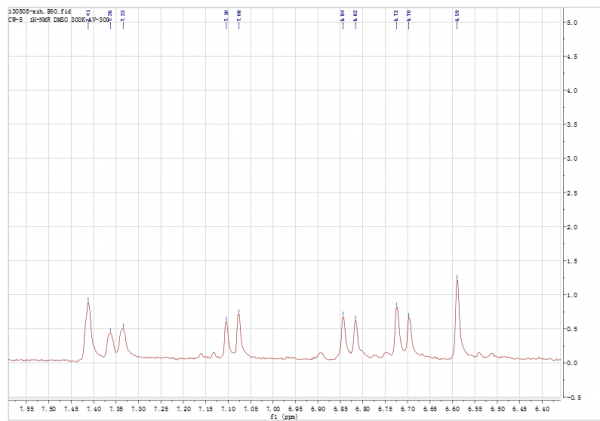
Task: Click the 'f1 (ppm)' axis title
Action: (284, 416)
